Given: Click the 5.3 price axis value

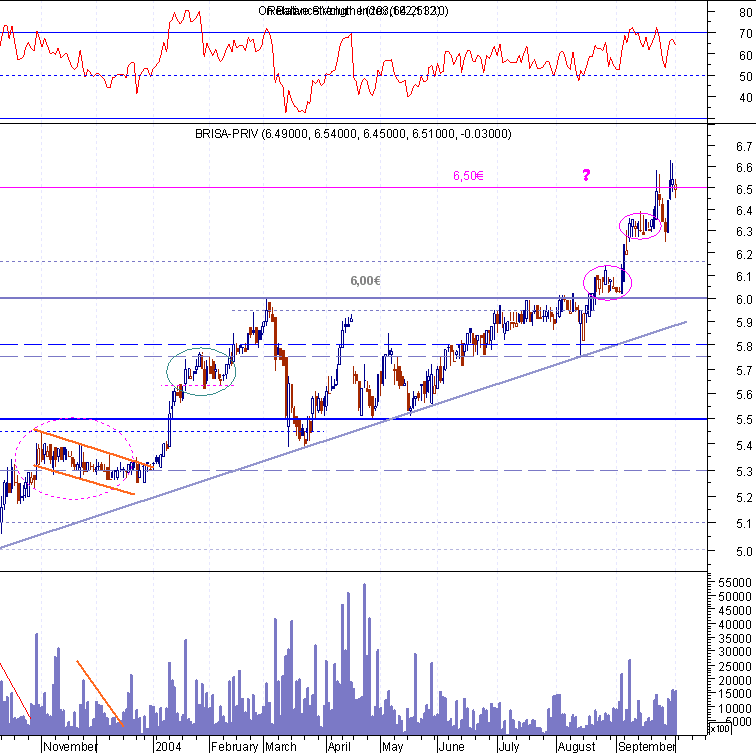Looking at the screenshot, I should coord(744,471).
